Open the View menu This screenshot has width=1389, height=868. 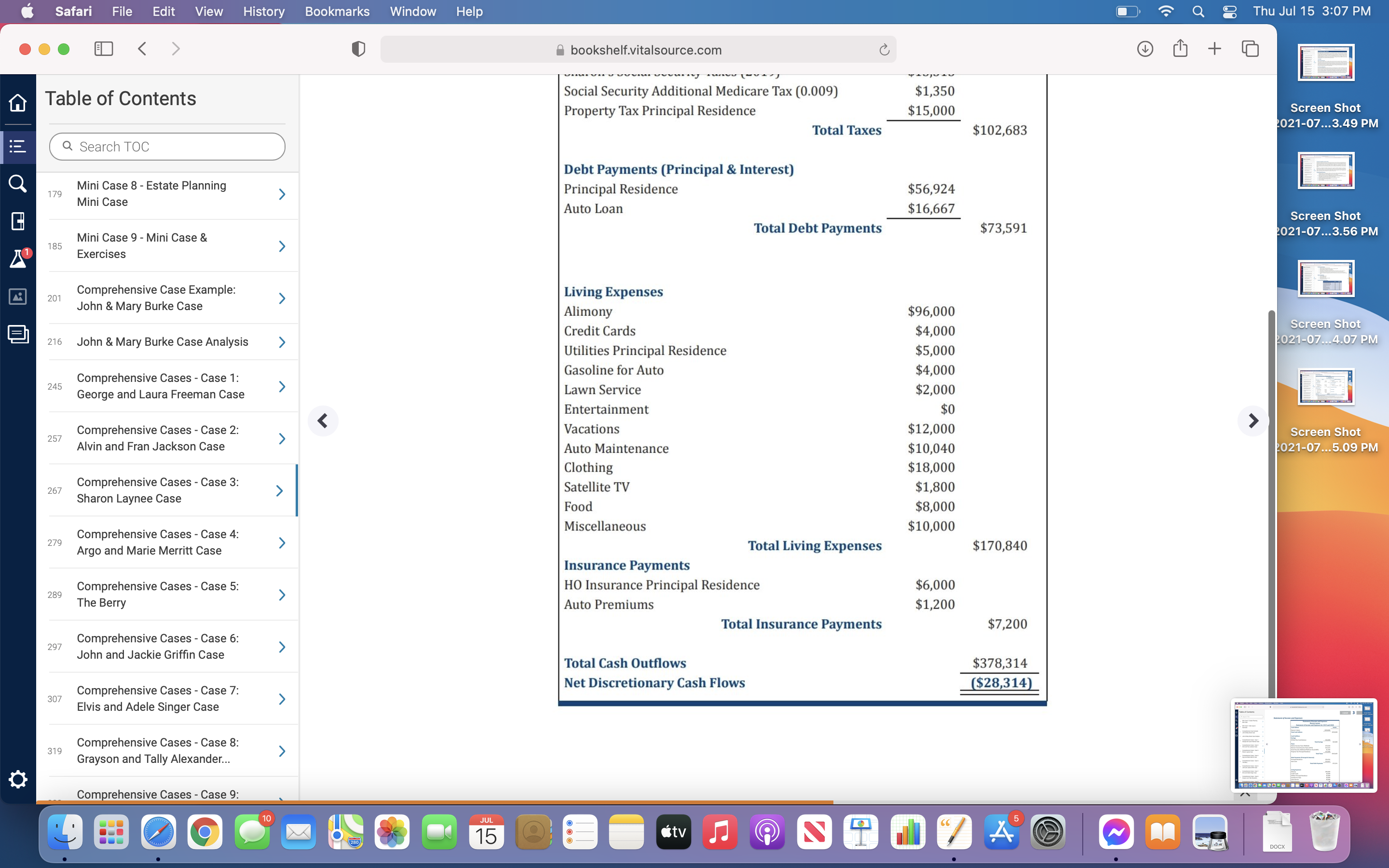209,12
